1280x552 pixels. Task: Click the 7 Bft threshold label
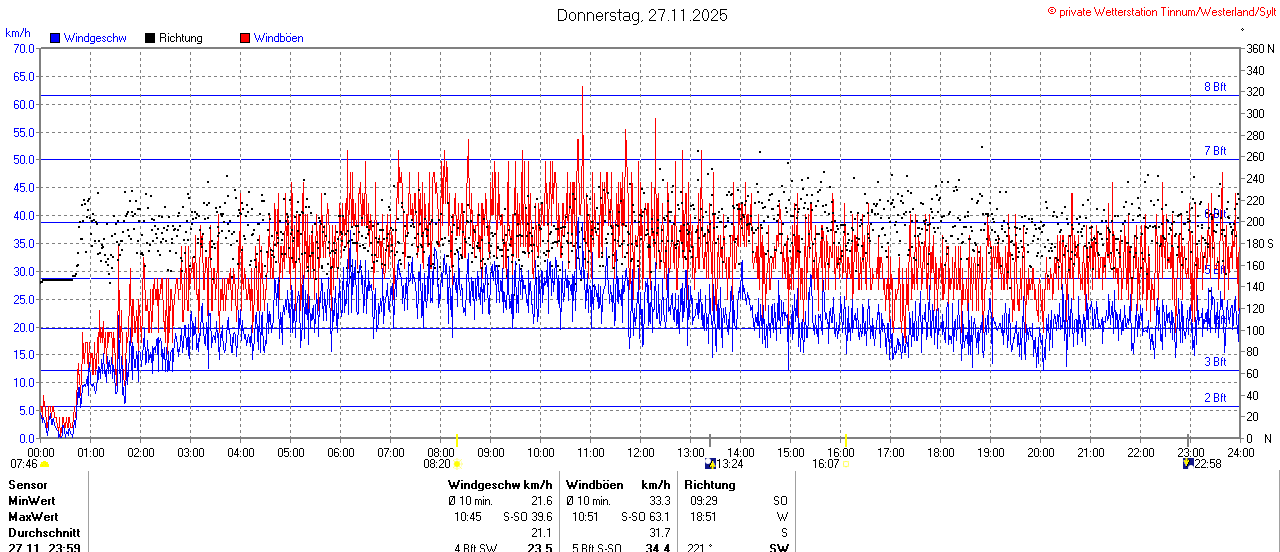coord(1215,151)
